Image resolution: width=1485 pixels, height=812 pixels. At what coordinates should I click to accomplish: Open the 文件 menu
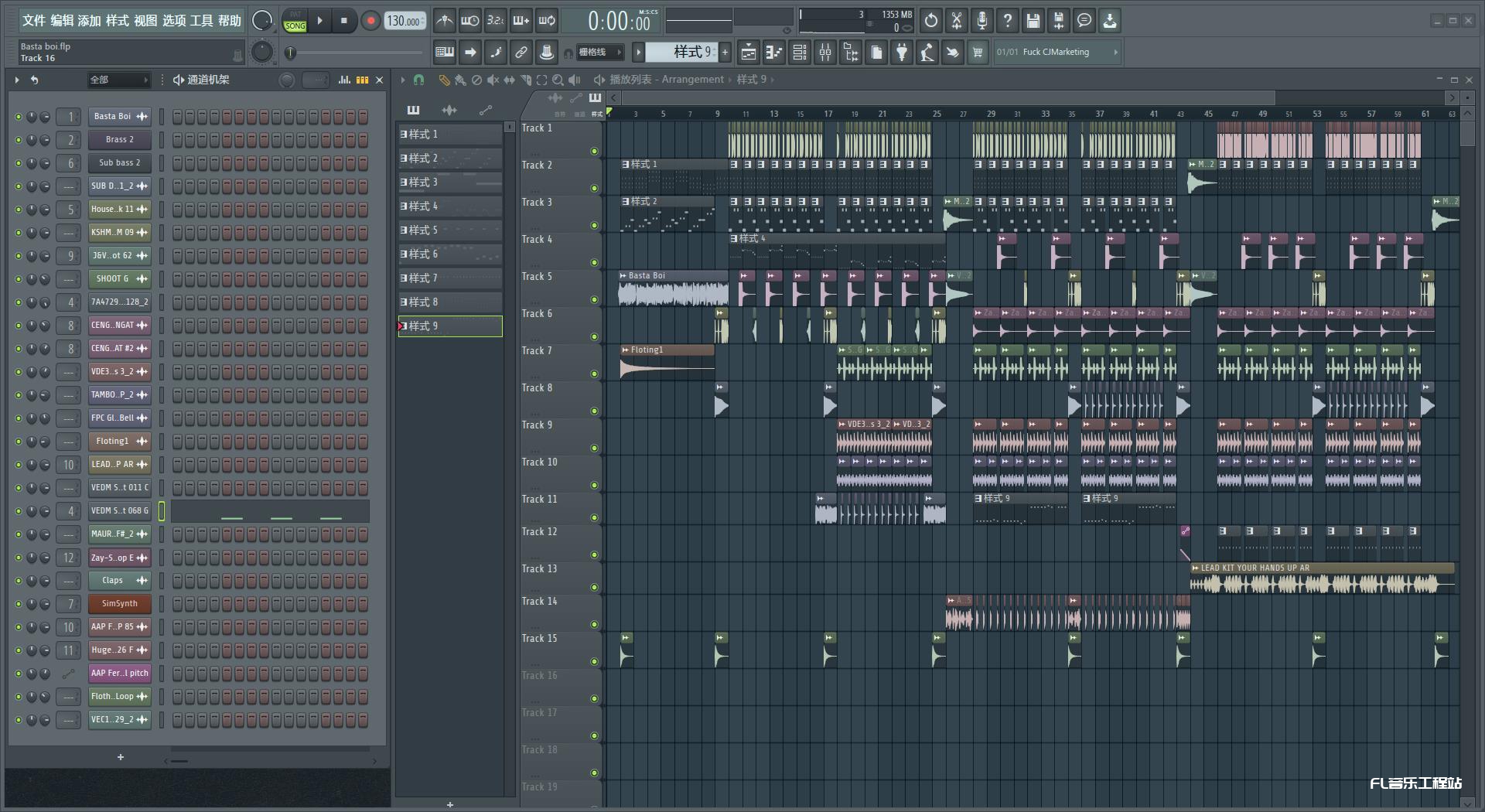[33, 21]
